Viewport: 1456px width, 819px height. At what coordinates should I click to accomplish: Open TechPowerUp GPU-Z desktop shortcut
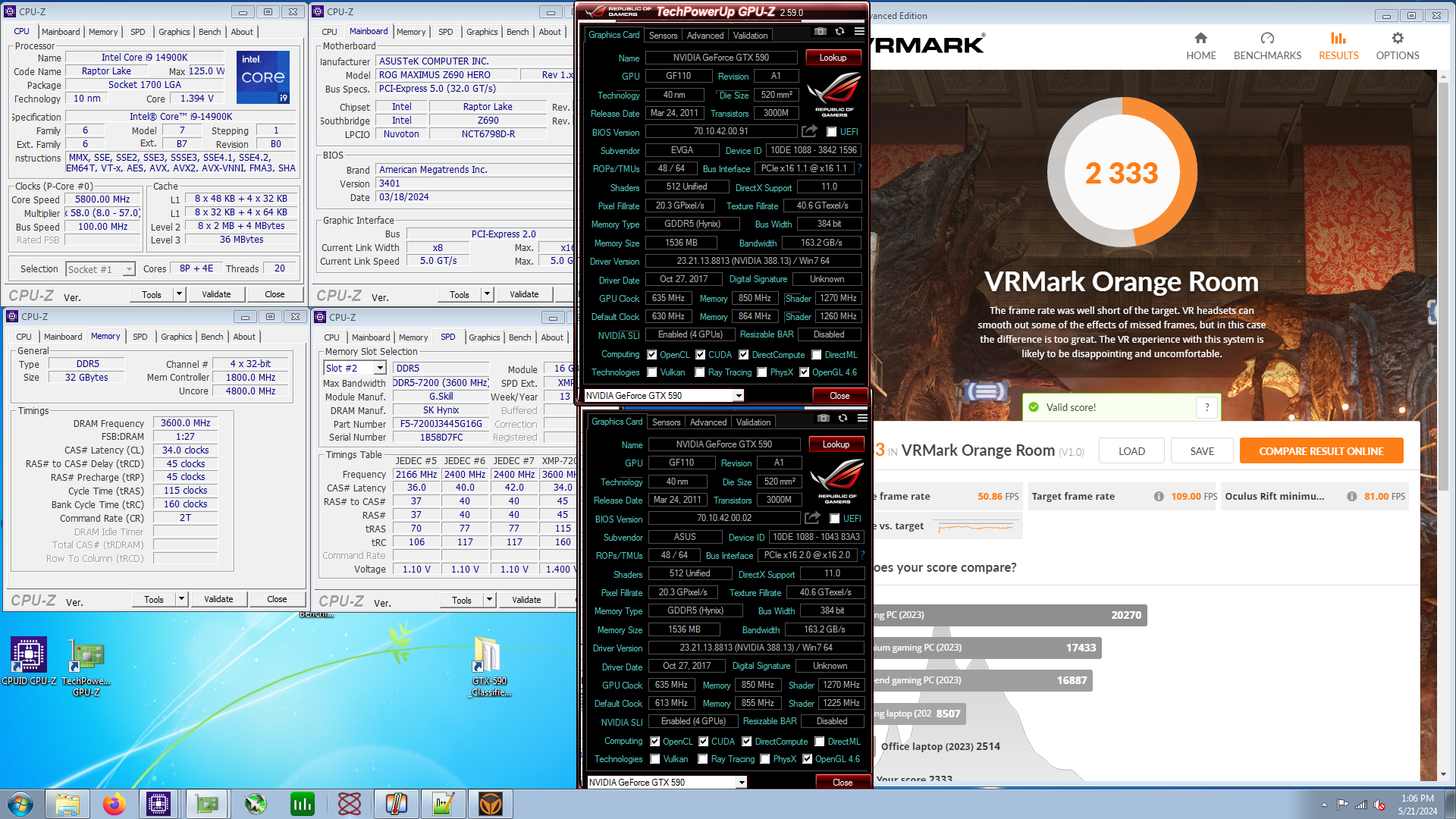(x=86, y=667)
